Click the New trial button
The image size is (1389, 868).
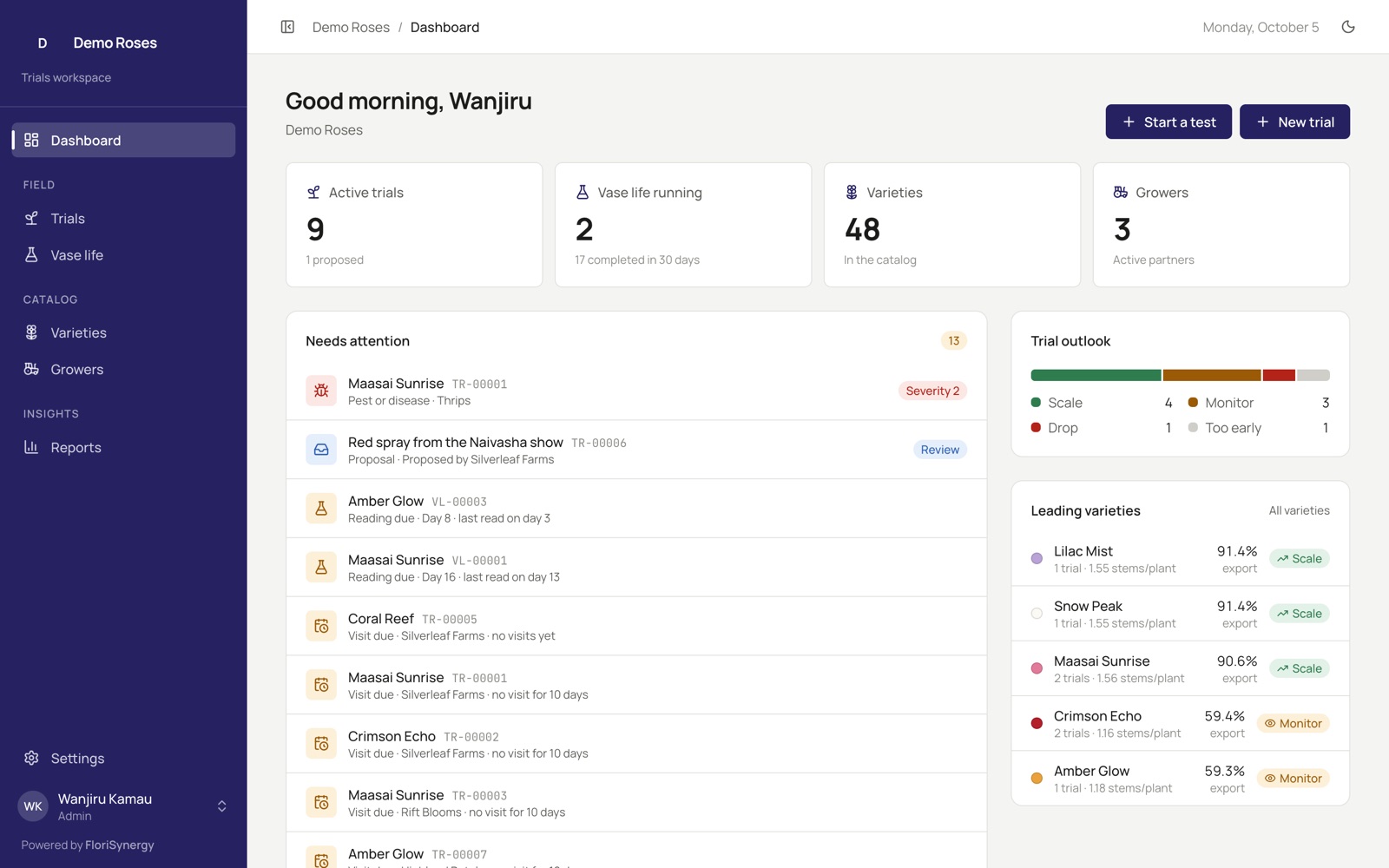pyautogui.click(x=1294, y=122)
